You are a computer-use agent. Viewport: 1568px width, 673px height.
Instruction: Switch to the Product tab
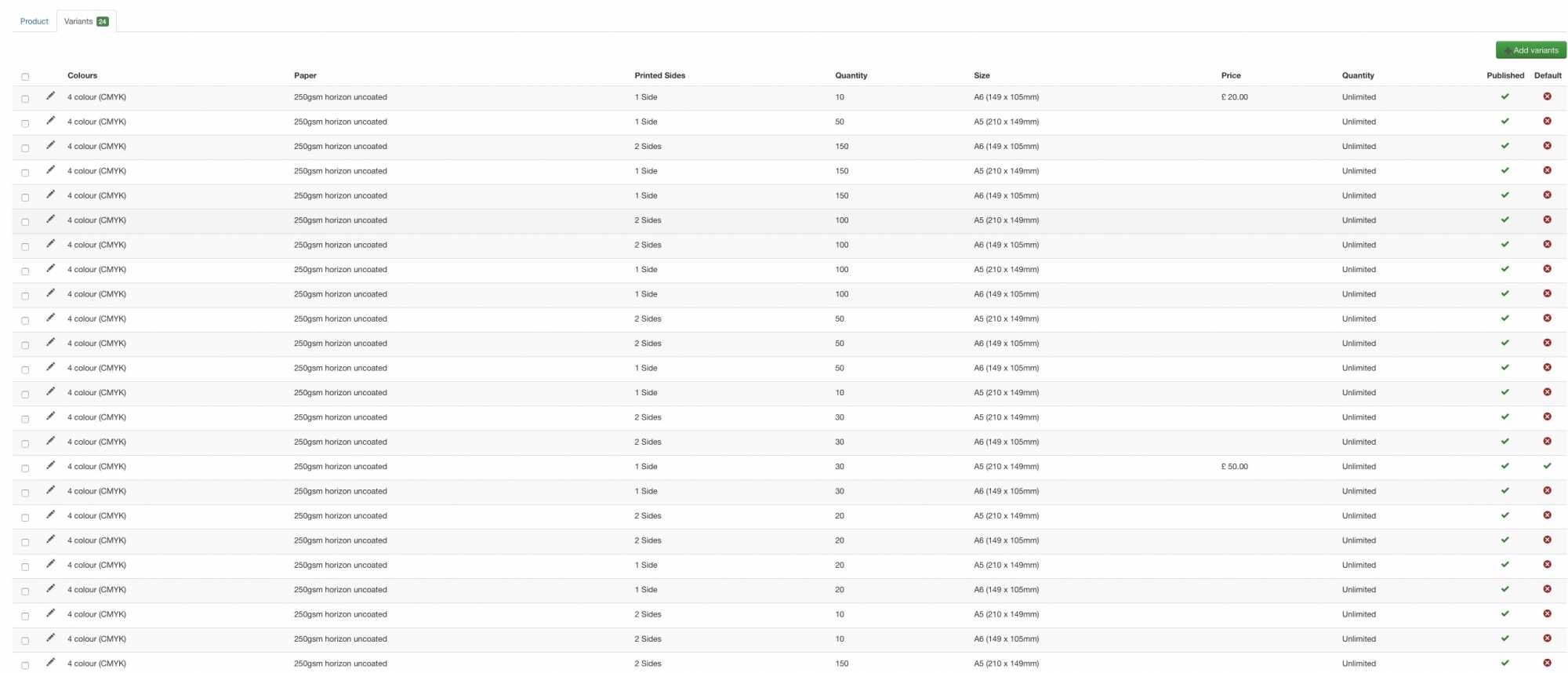34,21
